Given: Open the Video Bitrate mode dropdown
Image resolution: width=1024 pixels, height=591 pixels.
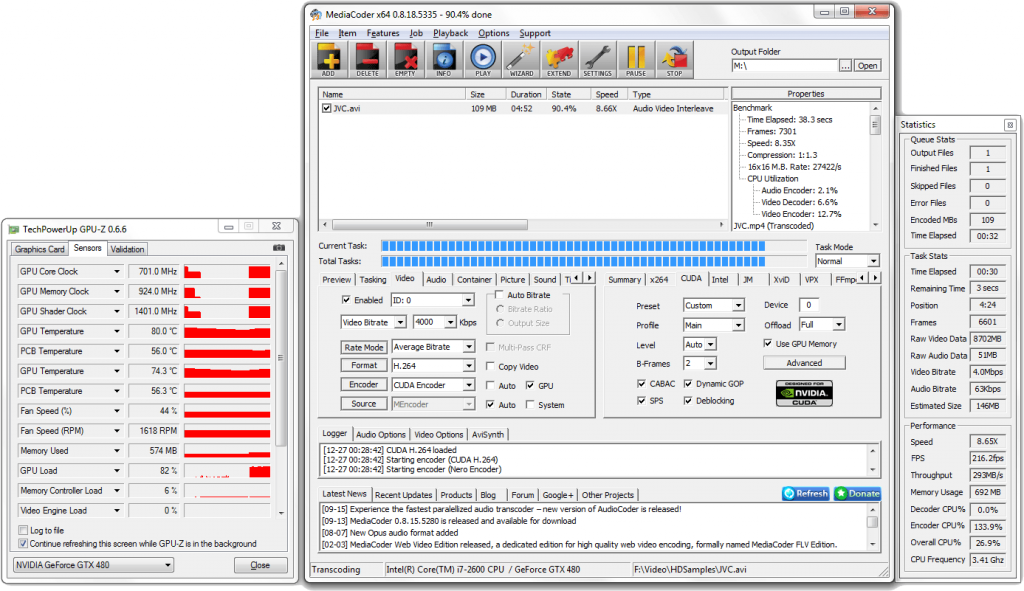Looking at the screenshot, I should tap(374, 323).
